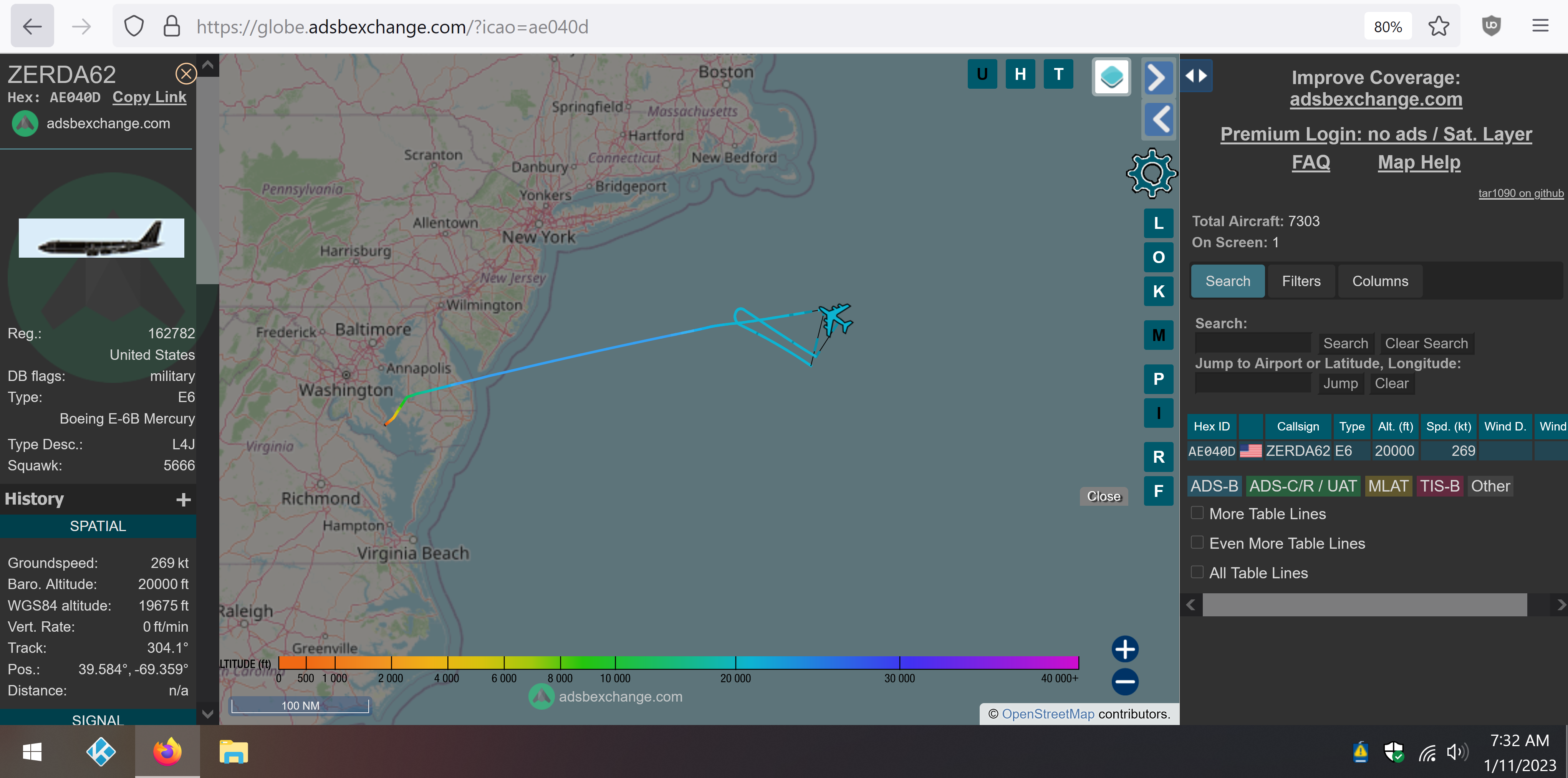1568x778 pixels.
Task: Enable the All Table Lines checkbox
Action: (1197, 572)
